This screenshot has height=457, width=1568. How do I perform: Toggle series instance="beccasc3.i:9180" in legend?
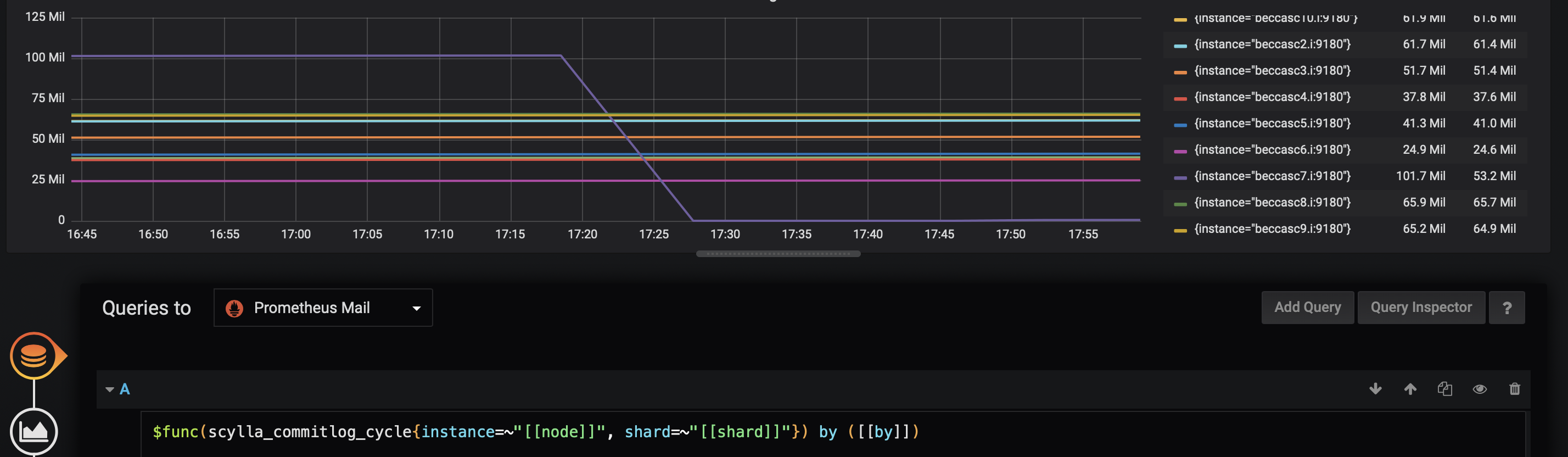click(x=1272, y=70)
